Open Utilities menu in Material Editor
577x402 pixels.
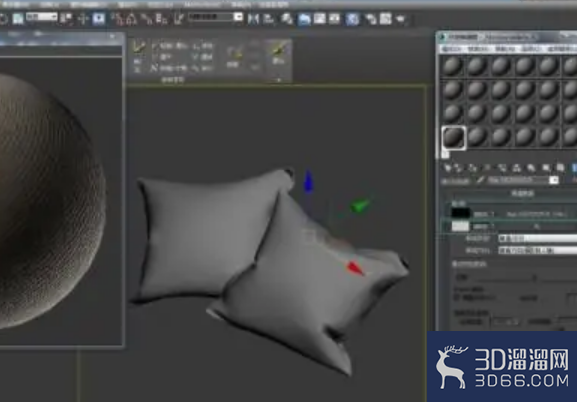click(562, 49)
